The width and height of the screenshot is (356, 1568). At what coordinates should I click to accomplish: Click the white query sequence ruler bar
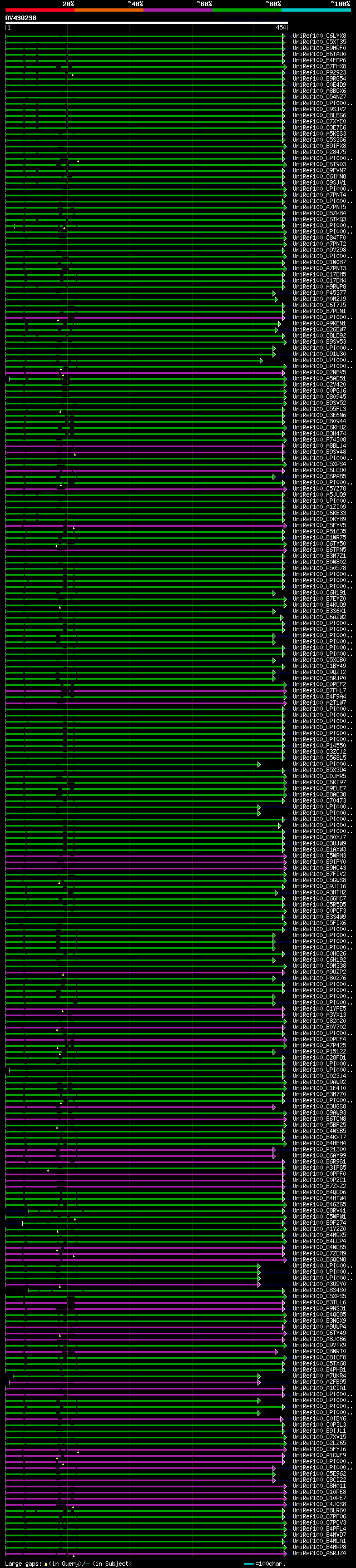(147, 22)
